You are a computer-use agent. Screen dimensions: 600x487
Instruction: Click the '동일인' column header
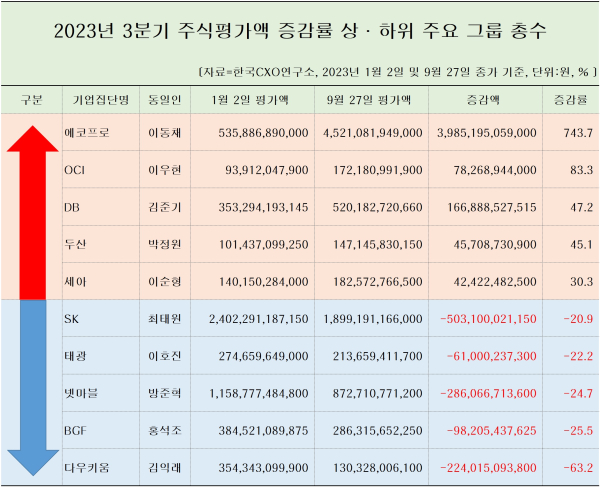165,100
